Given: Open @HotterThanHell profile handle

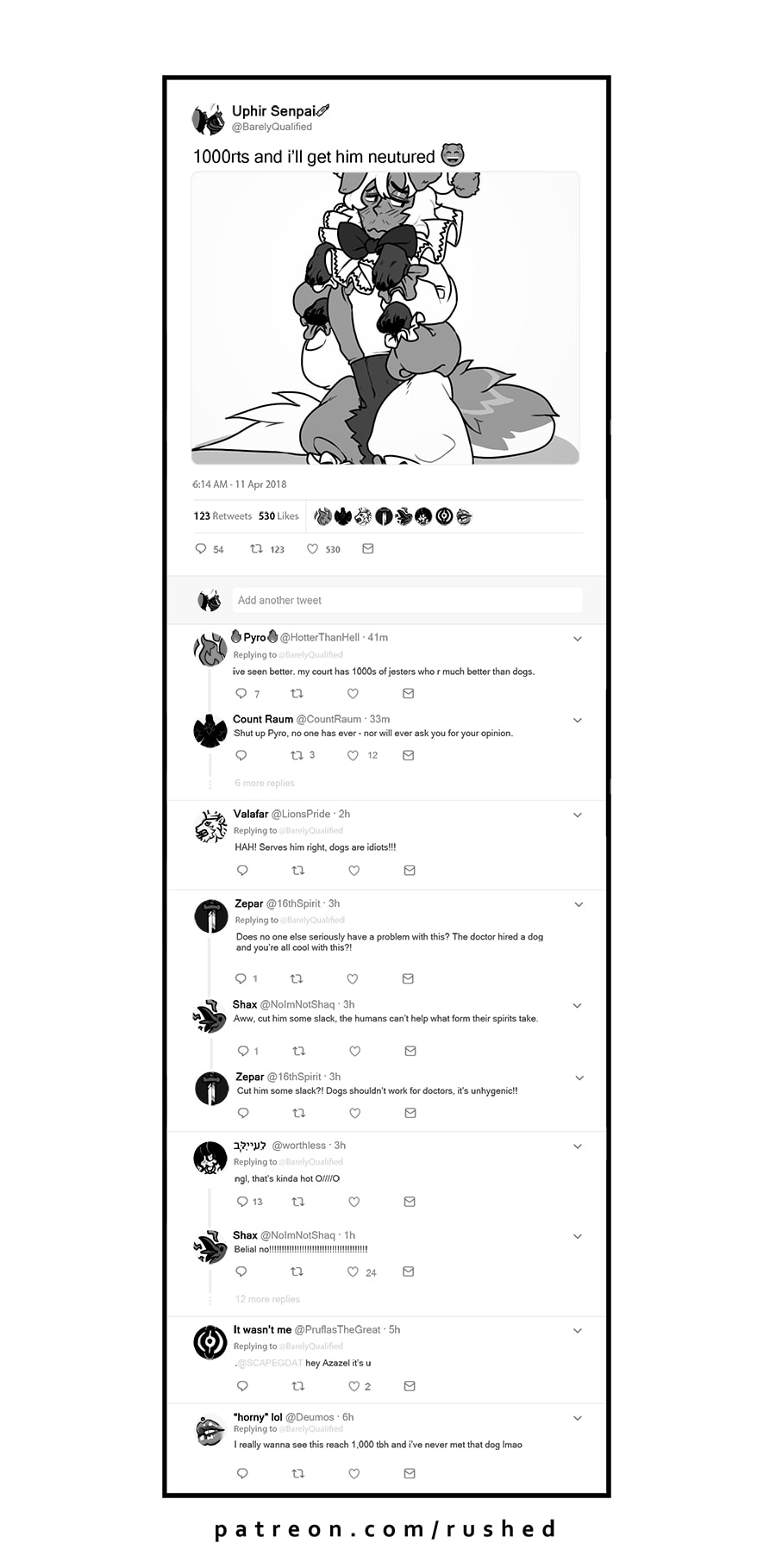Looking at the screenshot, I should pos(320,637).
